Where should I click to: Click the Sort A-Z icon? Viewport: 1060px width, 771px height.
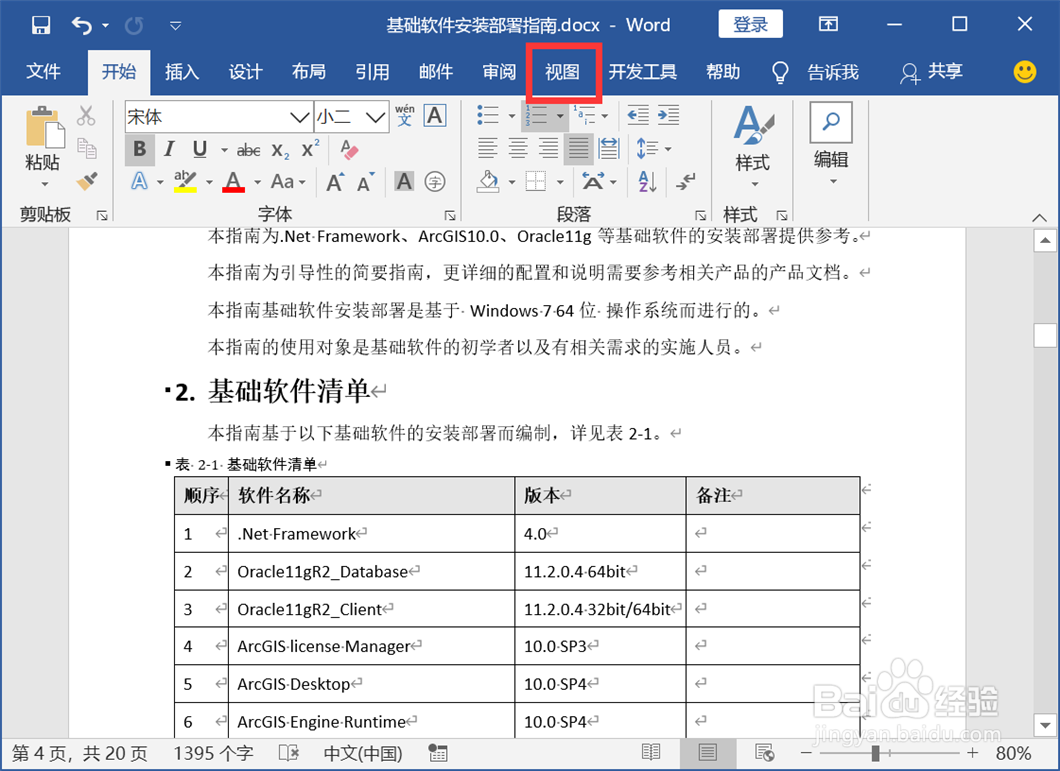click(647, 181)
